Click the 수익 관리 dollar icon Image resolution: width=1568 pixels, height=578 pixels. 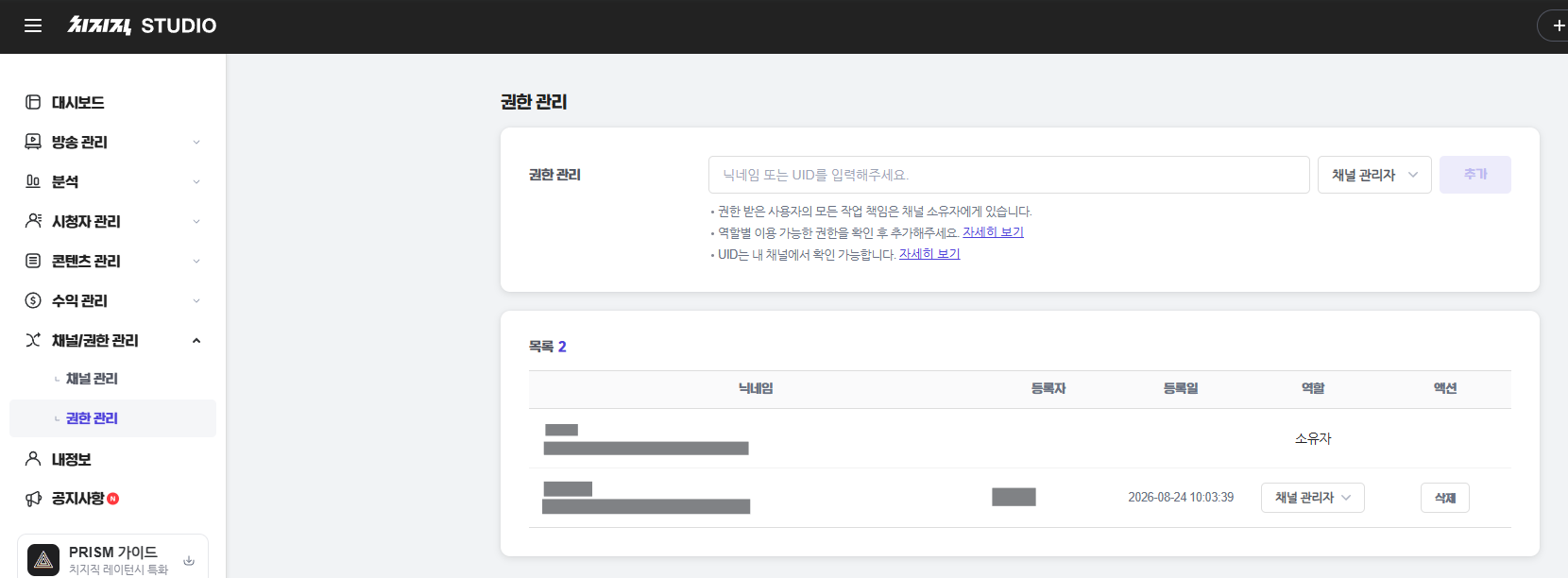[33, 300]
